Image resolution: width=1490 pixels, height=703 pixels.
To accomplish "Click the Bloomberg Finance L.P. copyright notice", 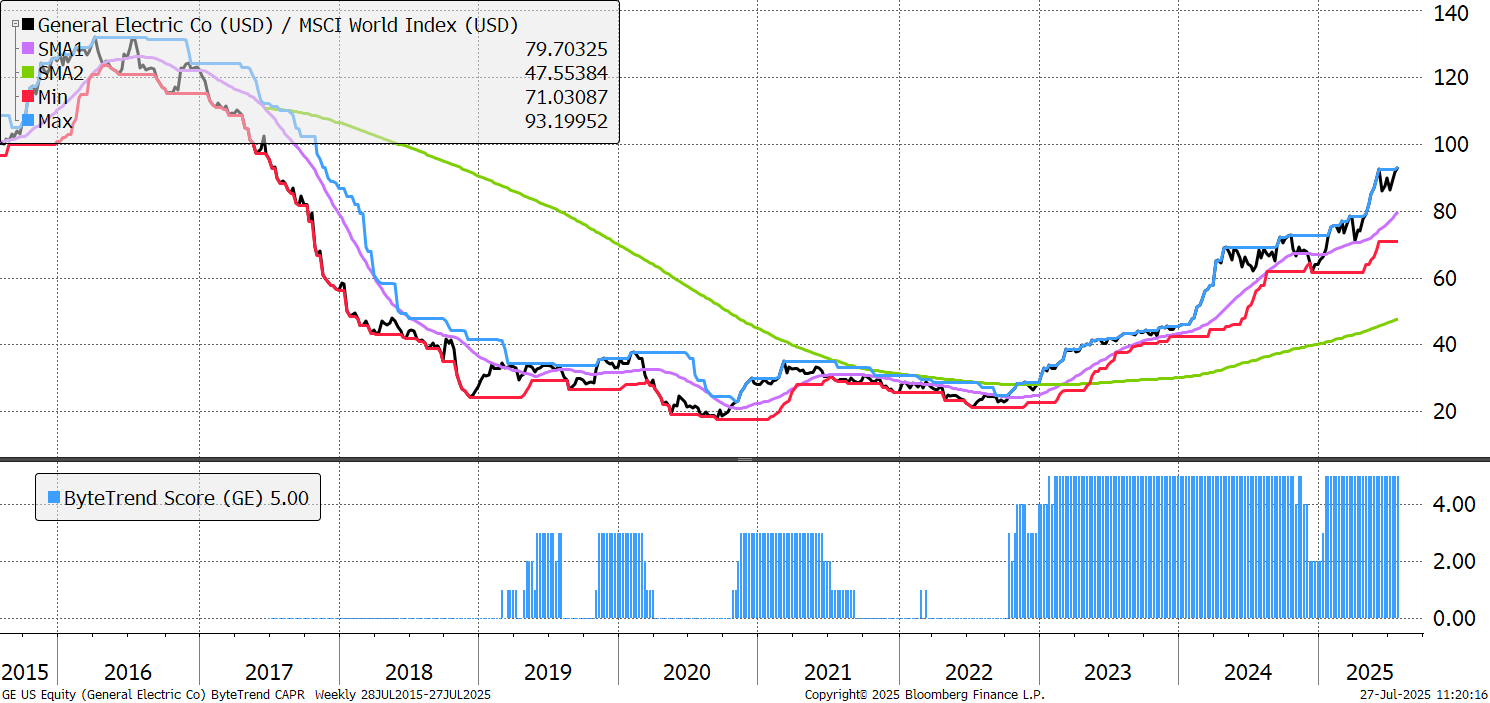I will tap(924, 694).
